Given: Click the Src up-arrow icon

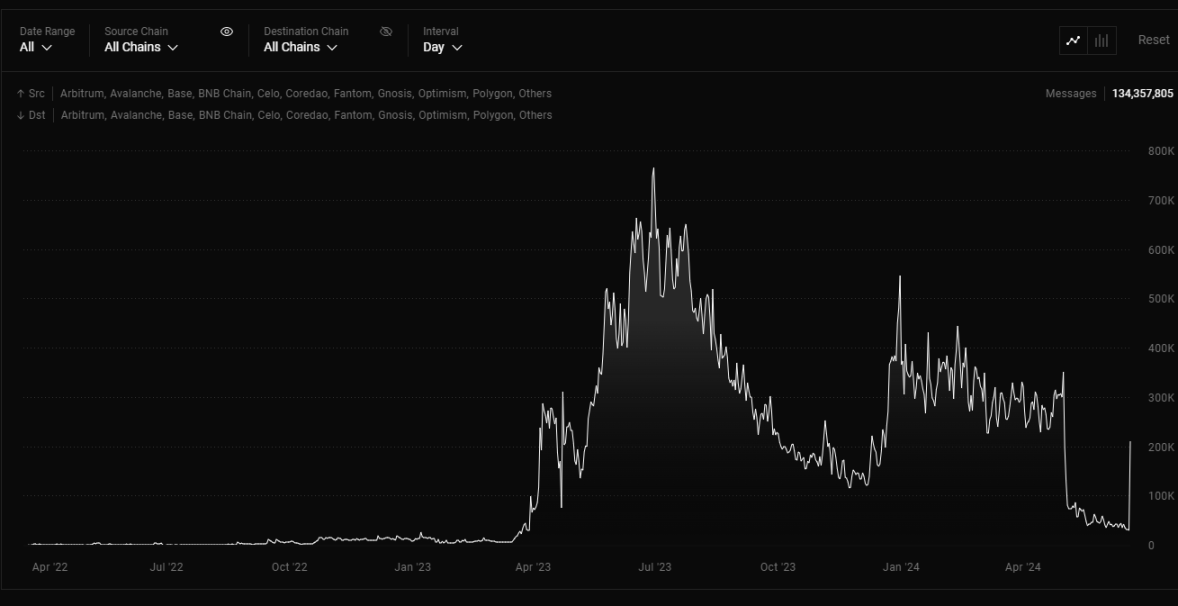Looking at the screenshot, I should [x=20, y=94].
